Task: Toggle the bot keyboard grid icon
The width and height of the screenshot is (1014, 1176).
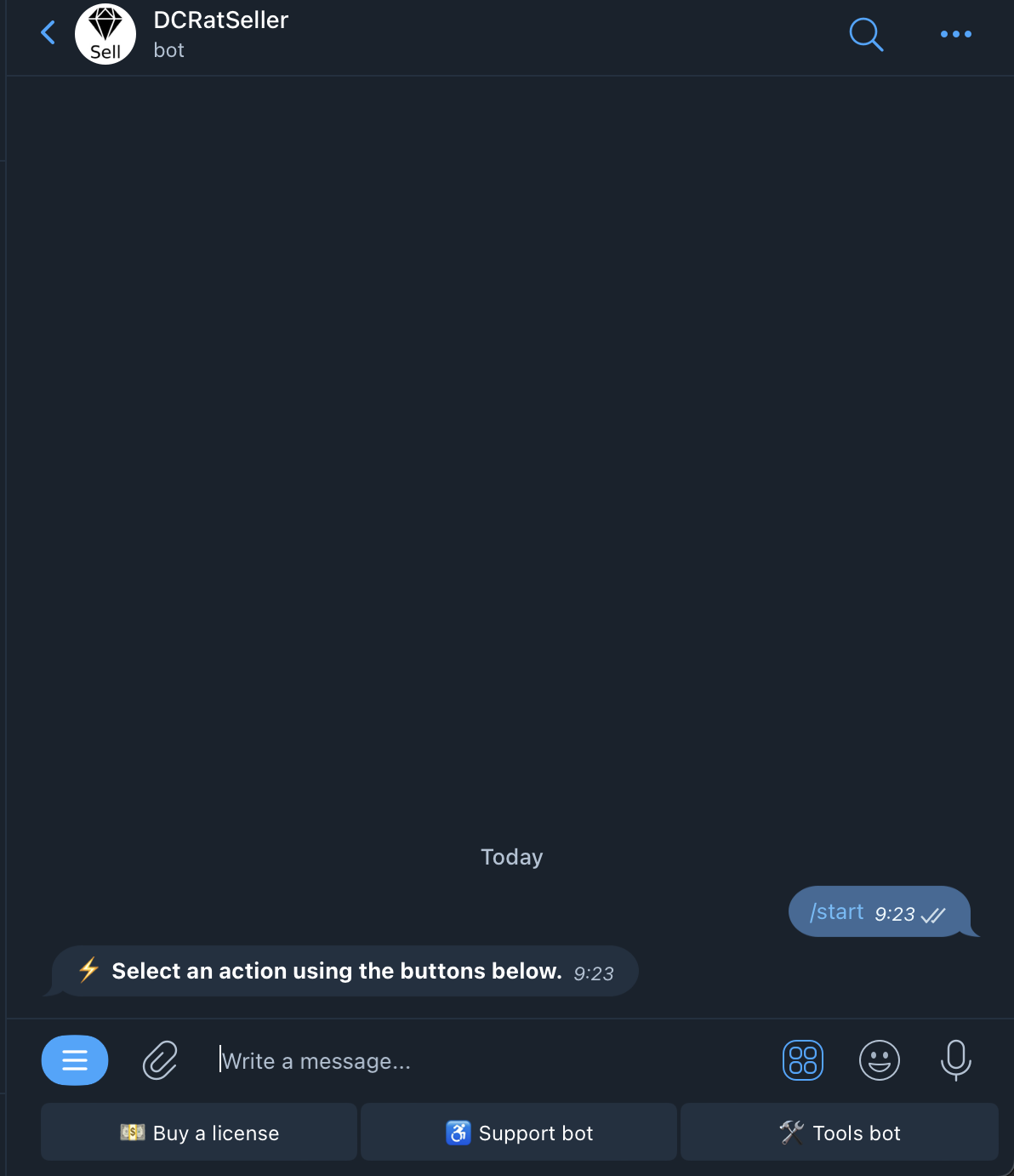Action: click(x=802, y=1060)
